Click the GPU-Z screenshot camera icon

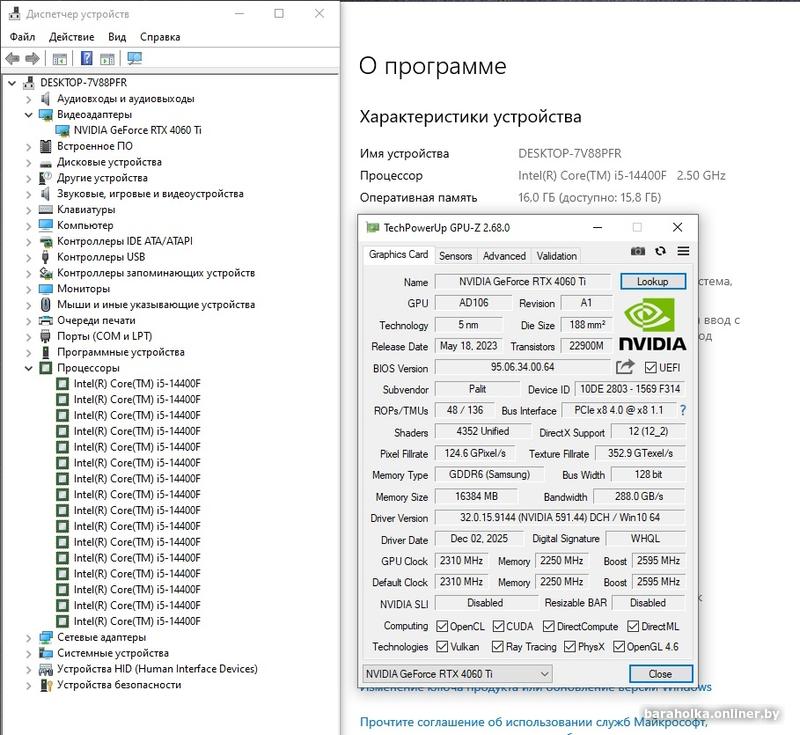coord(638,251)
